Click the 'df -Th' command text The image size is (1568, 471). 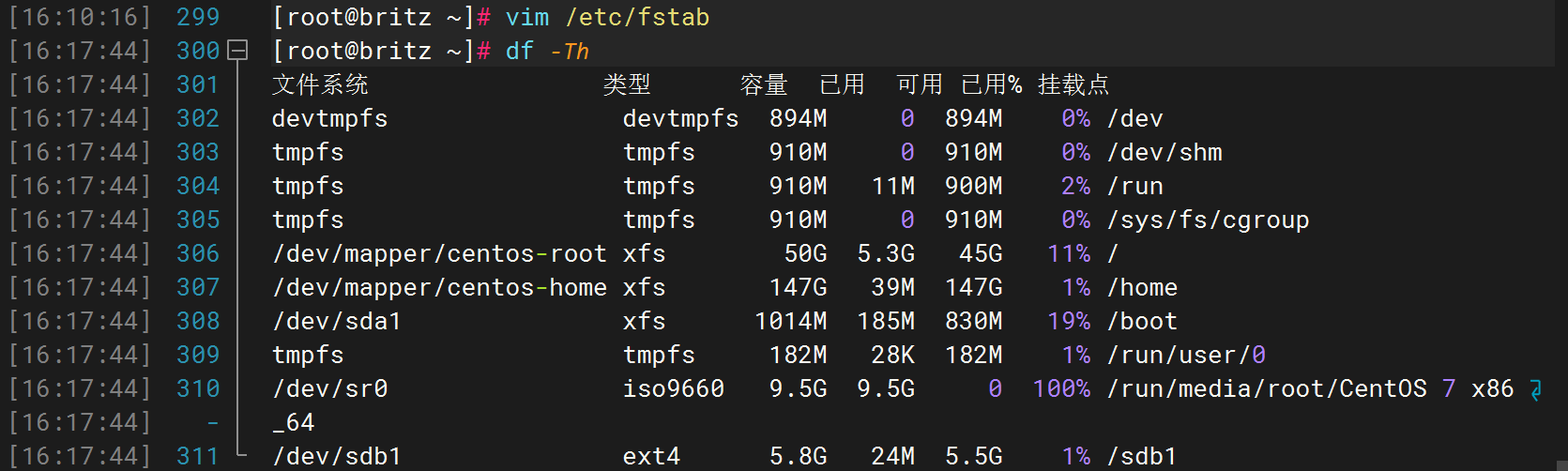pos(548,51)
